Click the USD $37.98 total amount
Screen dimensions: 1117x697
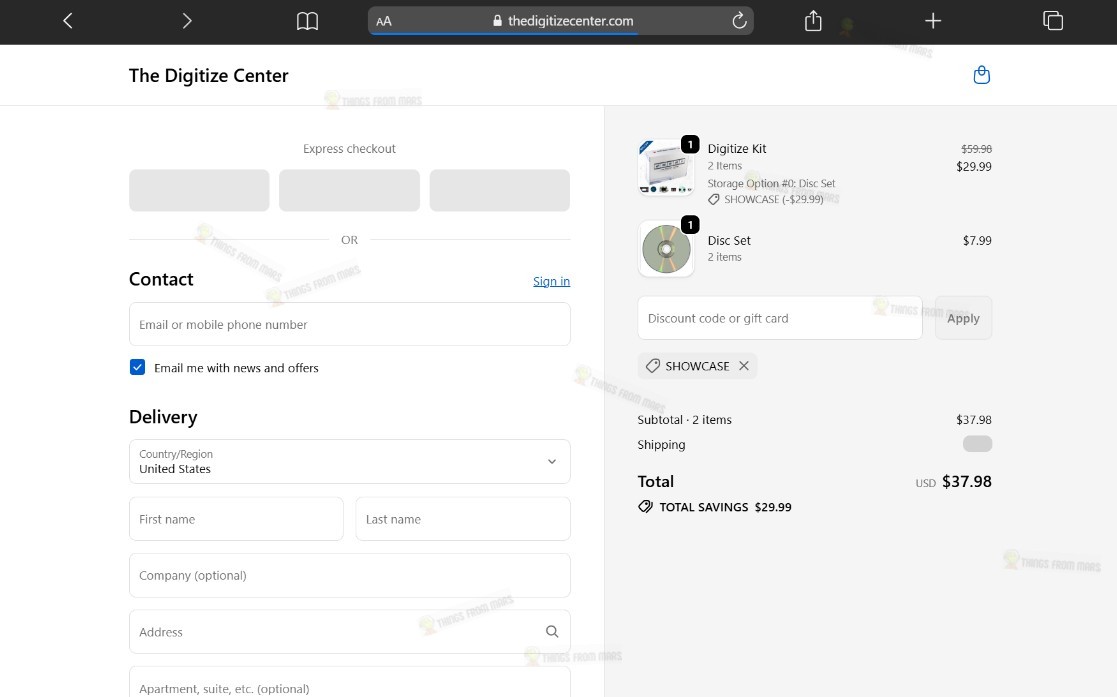click(953, 482)
